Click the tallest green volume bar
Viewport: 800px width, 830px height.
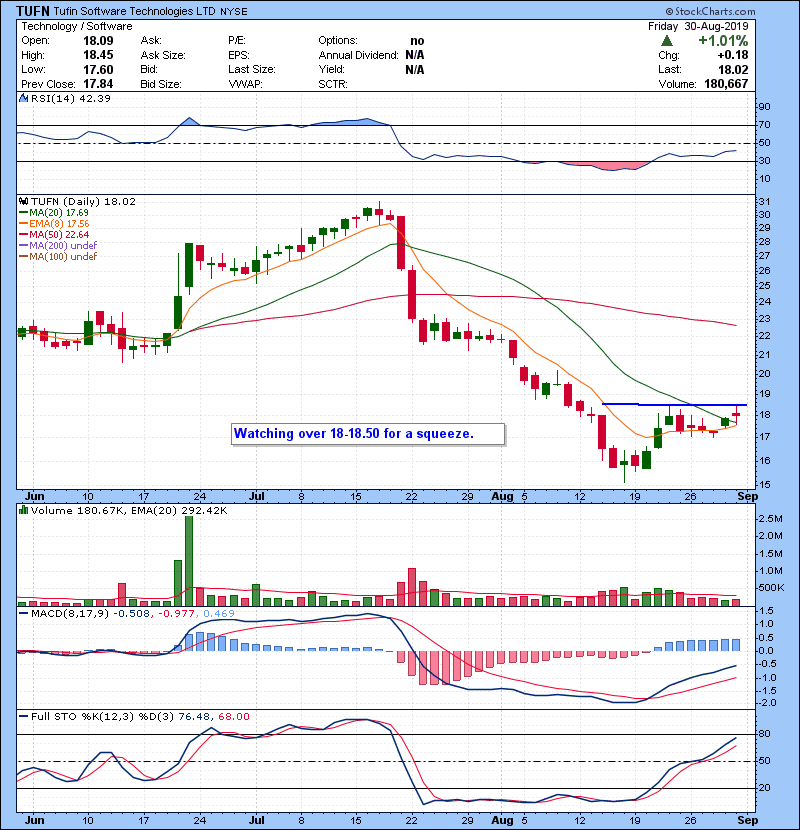click(189, 561)
